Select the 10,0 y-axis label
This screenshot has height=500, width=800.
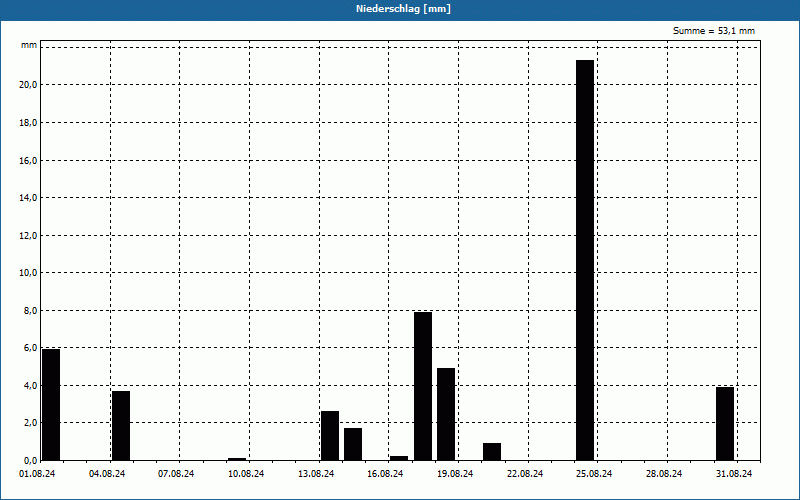28,272
